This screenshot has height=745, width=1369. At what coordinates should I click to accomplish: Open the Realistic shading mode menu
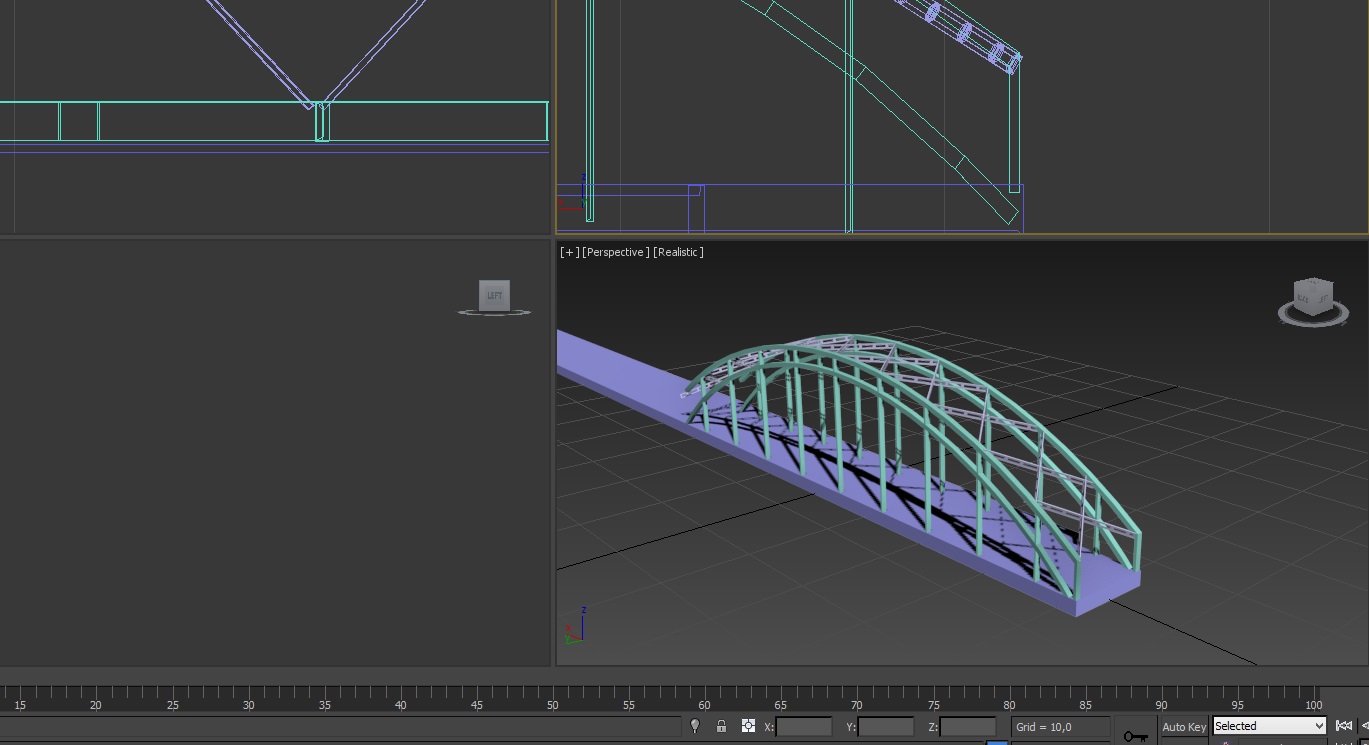point(678,252)
